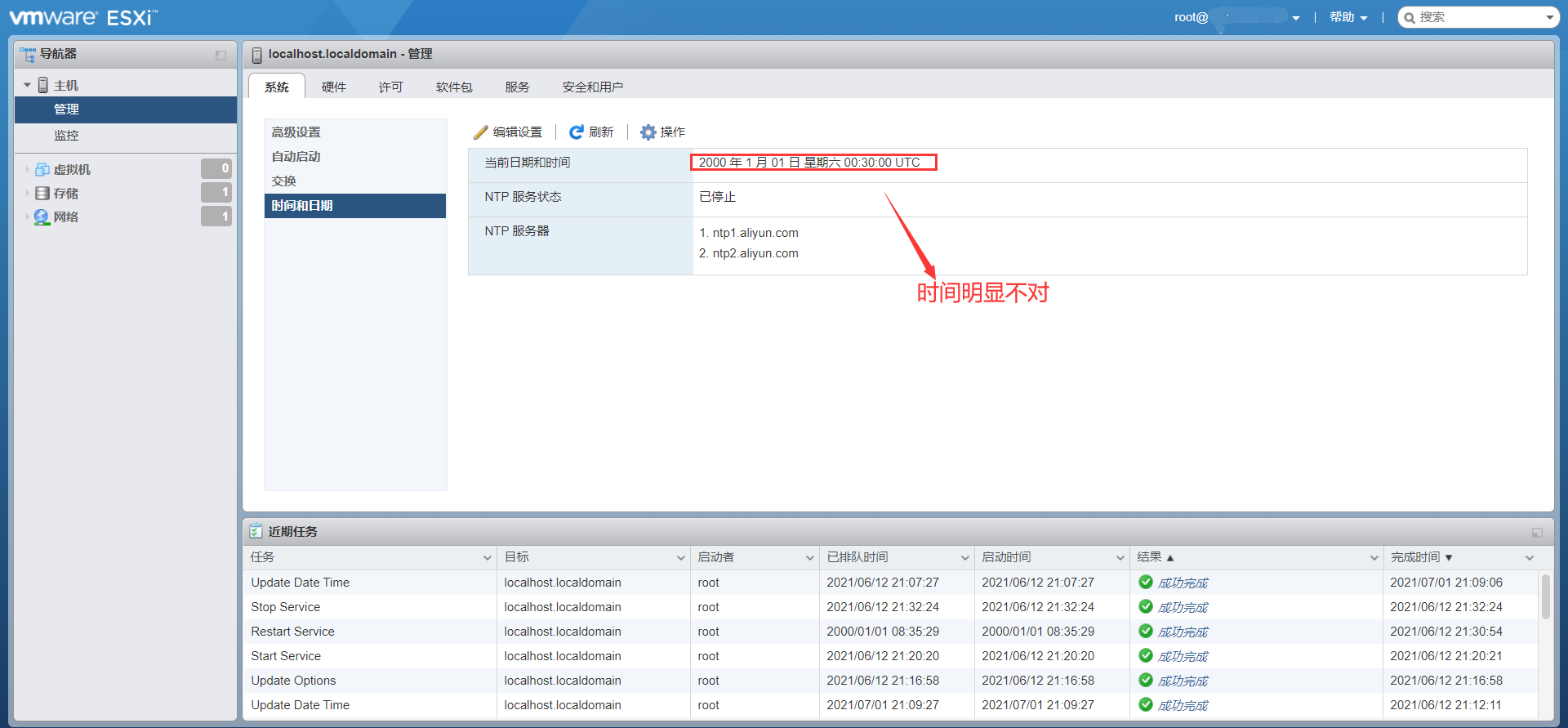Open the Task column header dropdown

pos(488,558)
